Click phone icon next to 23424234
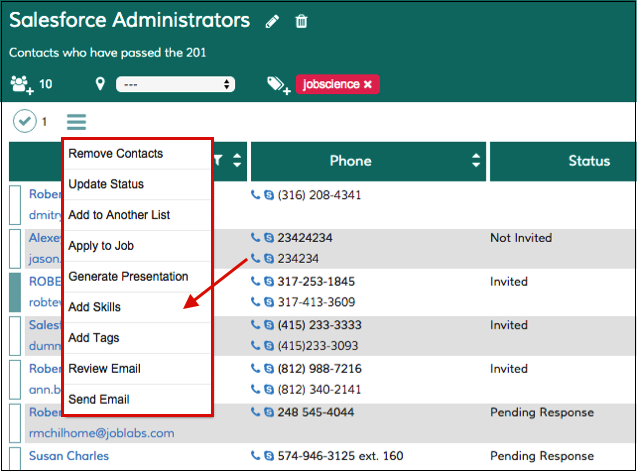This screenshot has width=637, height=471. tap(256, 237)
